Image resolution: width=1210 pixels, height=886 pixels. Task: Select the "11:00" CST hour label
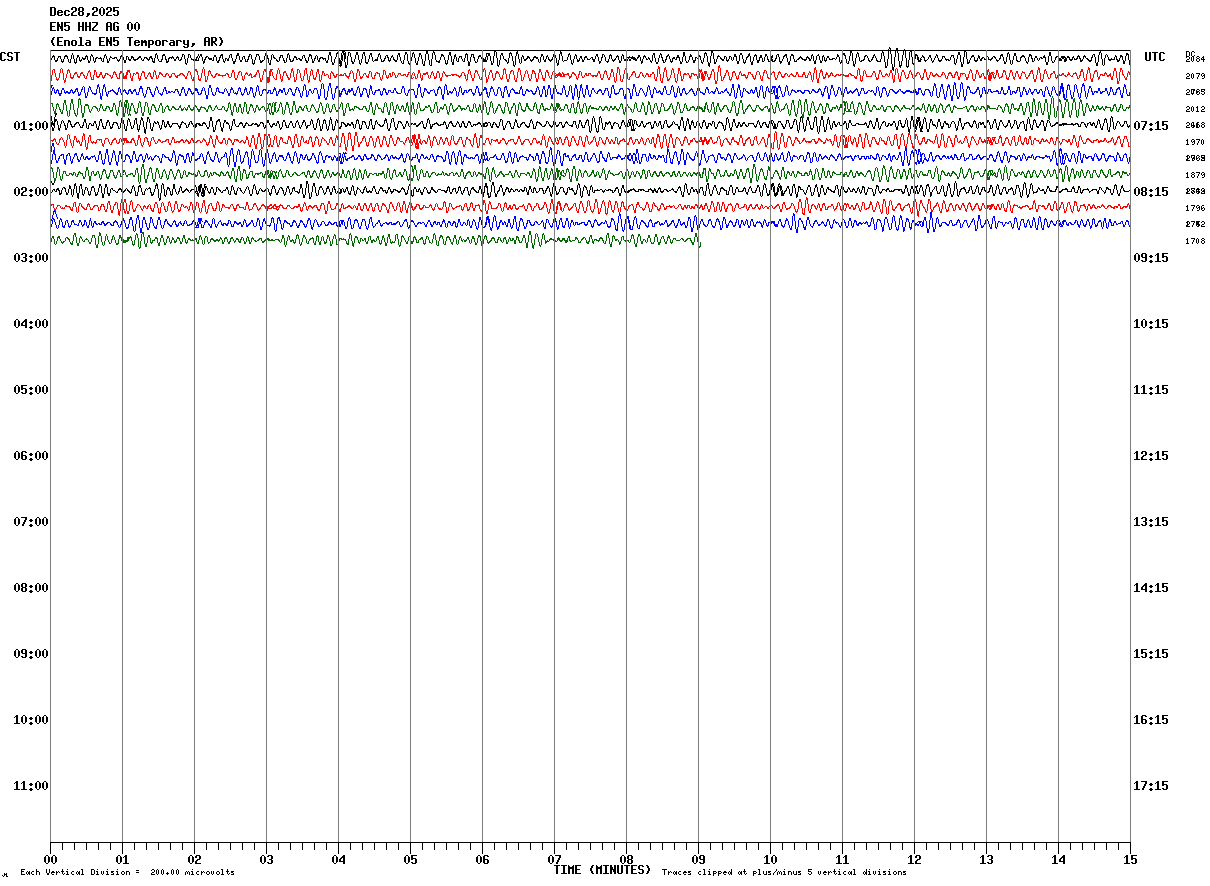(x=31, y=786)
